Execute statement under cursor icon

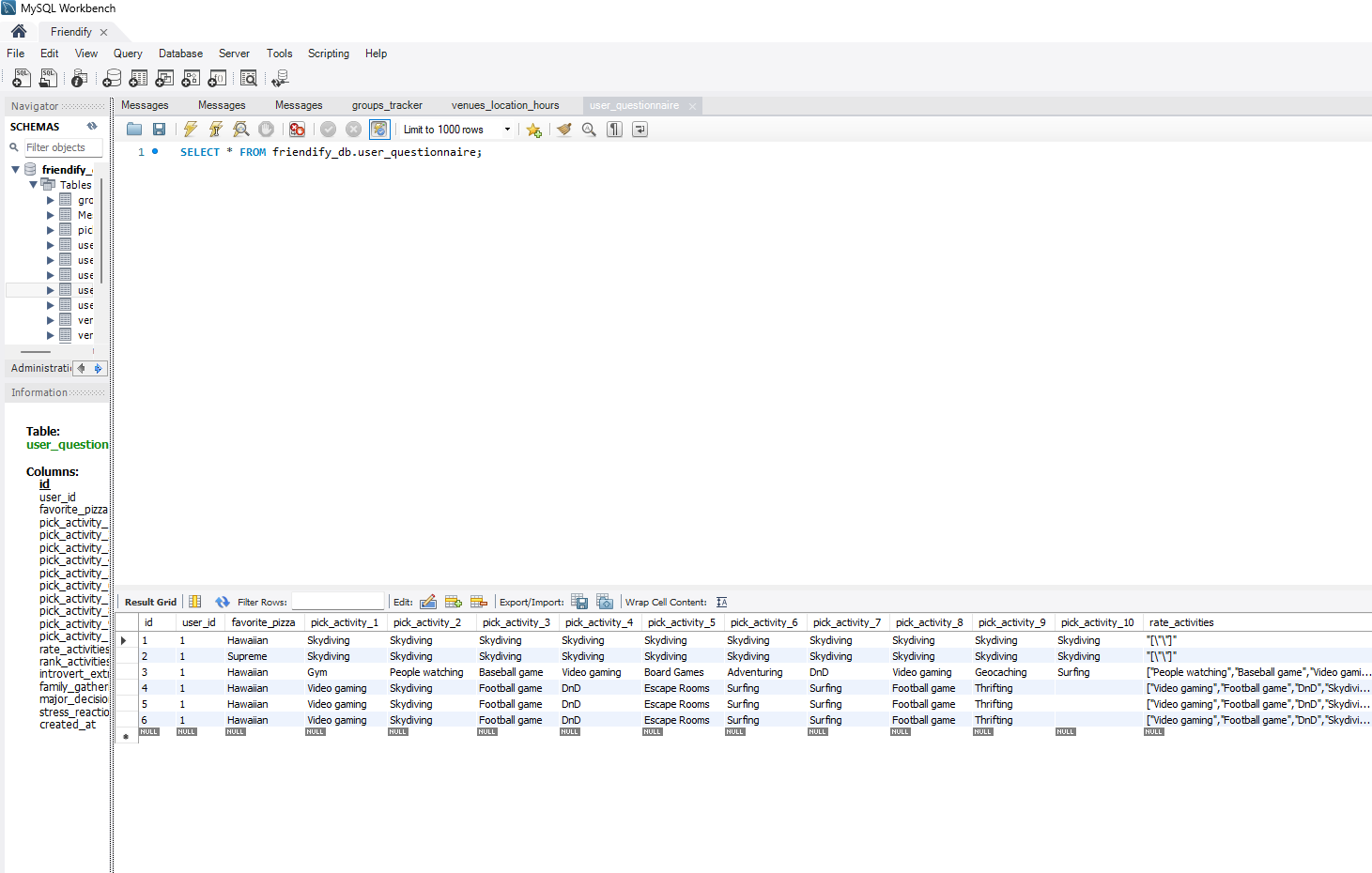pos(216,130)
